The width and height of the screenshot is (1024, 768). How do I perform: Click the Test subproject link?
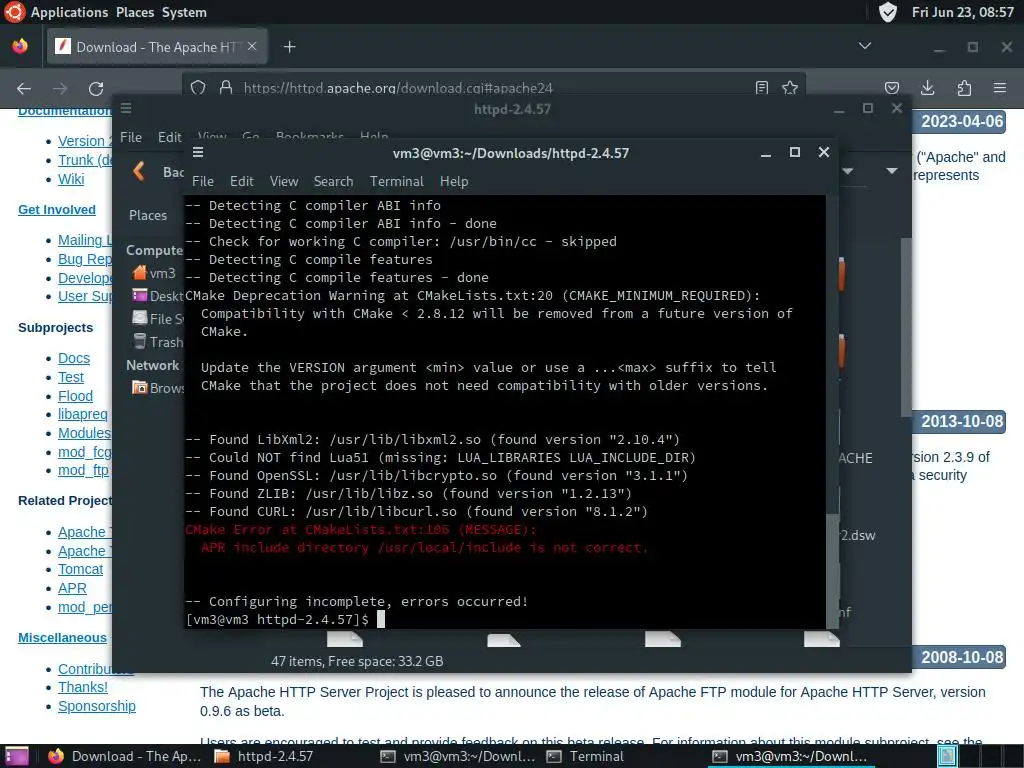pyautogui.click(x=71, y=377)
